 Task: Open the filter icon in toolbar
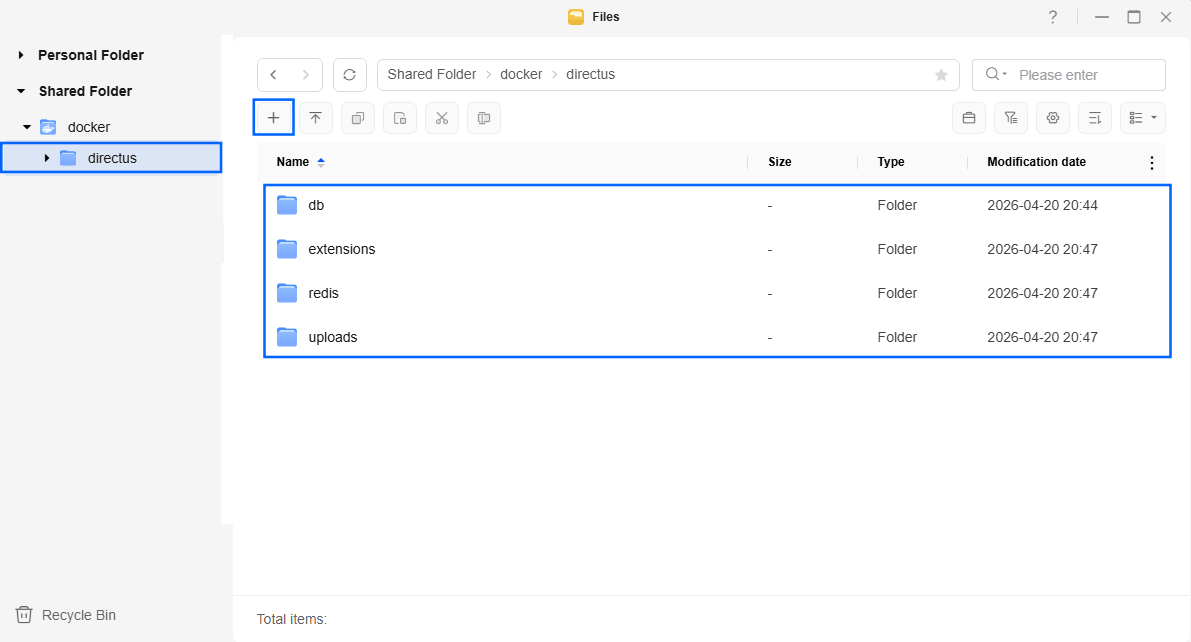point(1011,118)
